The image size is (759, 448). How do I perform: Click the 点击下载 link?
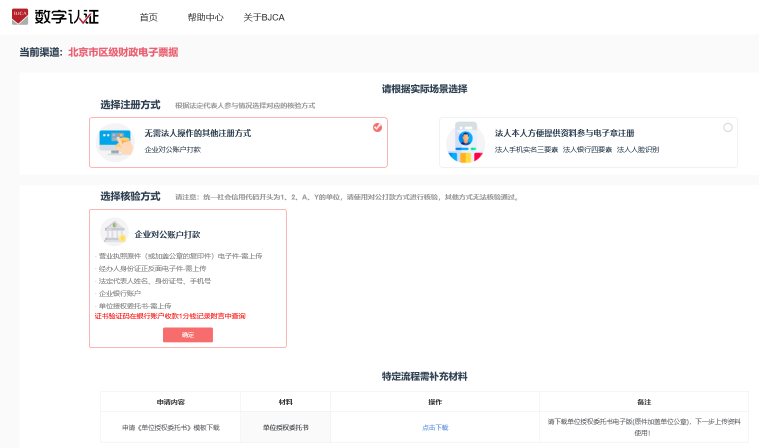click(435, 427)
